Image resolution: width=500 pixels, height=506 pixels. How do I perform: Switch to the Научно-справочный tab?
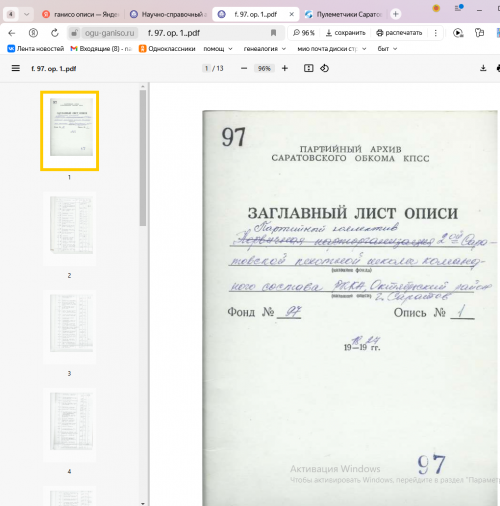[x=168, y=14]
